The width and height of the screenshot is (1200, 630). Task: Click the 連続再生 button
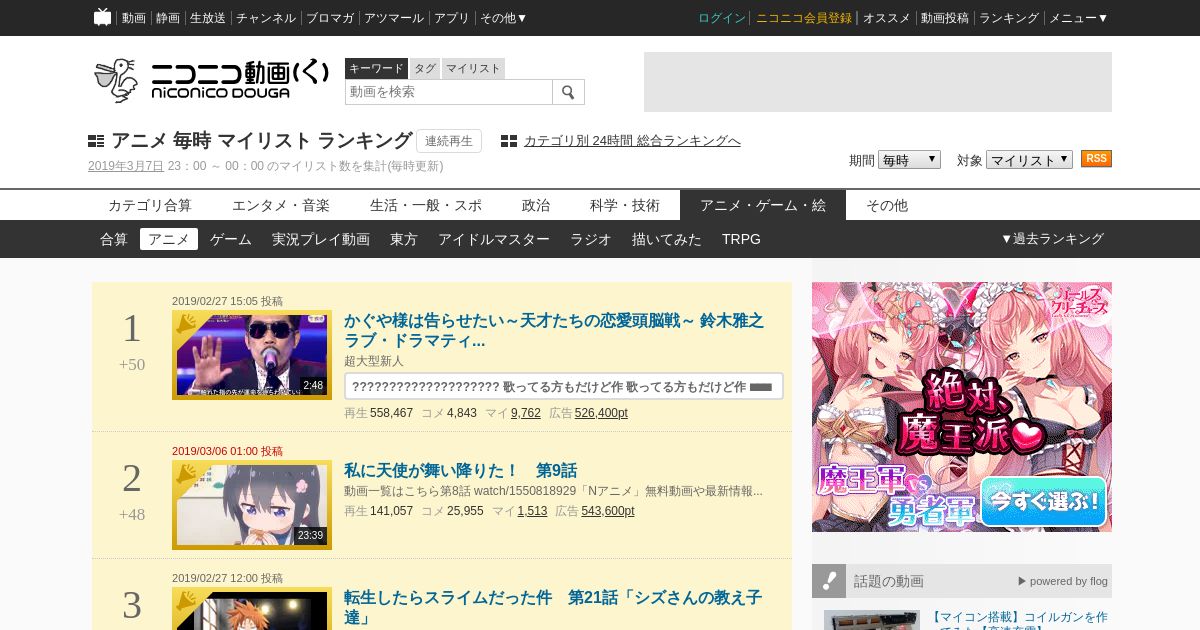point(449,141)
